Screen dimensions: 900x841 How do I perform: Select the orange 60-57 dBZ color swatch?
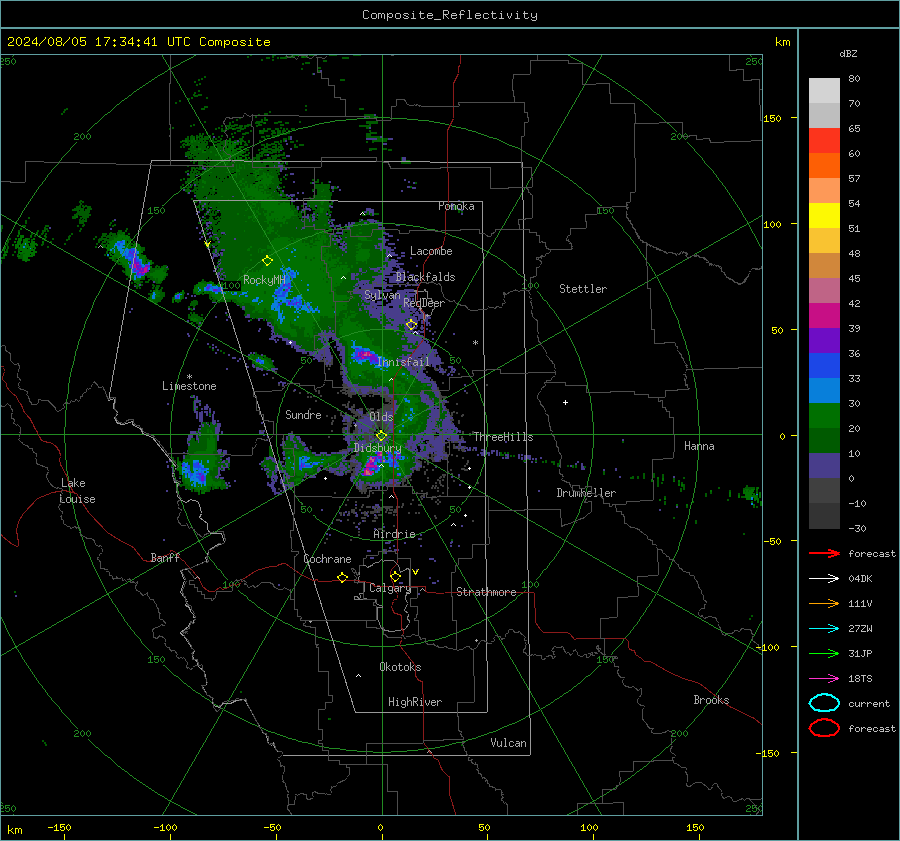coord(824,166)
